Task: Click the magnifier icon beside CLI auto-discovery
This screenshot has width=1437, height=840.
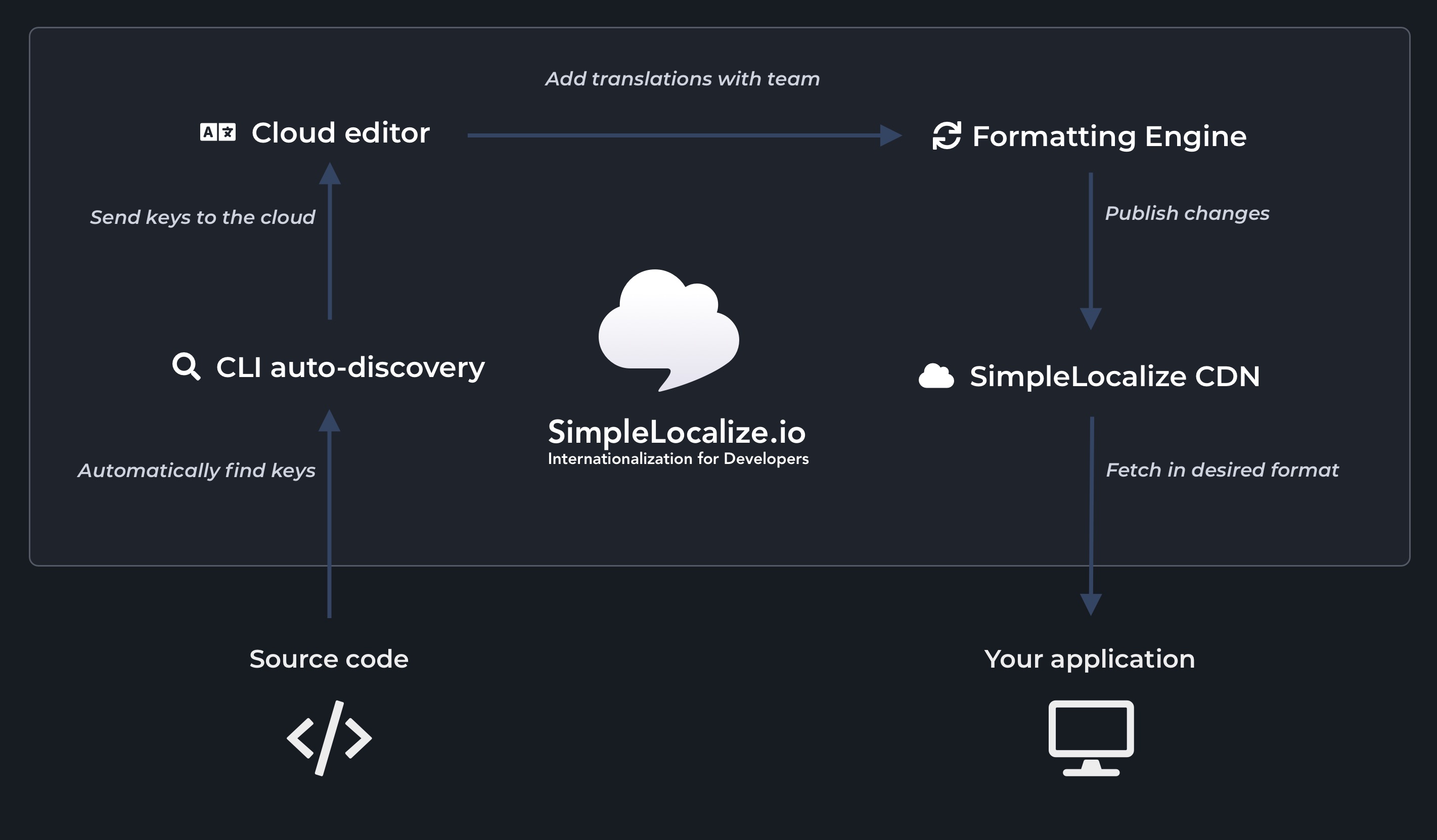Action: click(186, 366)
